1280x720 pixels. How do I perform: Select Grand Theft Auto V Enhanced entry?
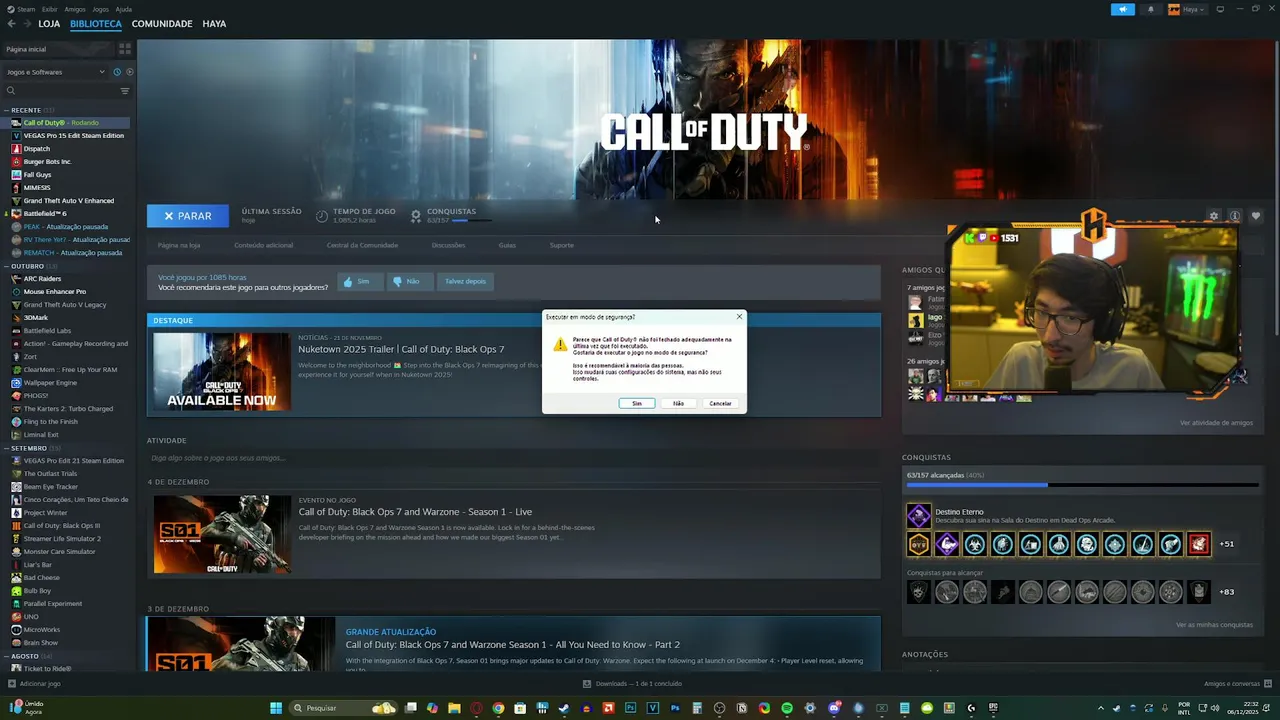68,201
